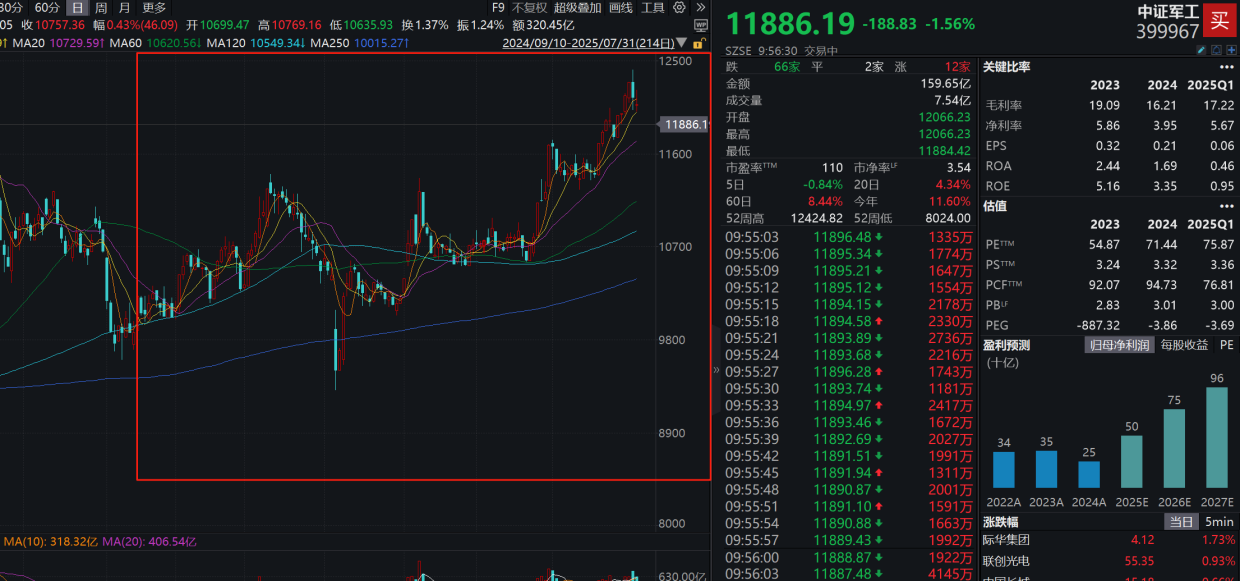The height and width of the screenshot is (581, 1240).
Task: Select 每股收益 in earnings forecast
Action: tap(1184, 345)
